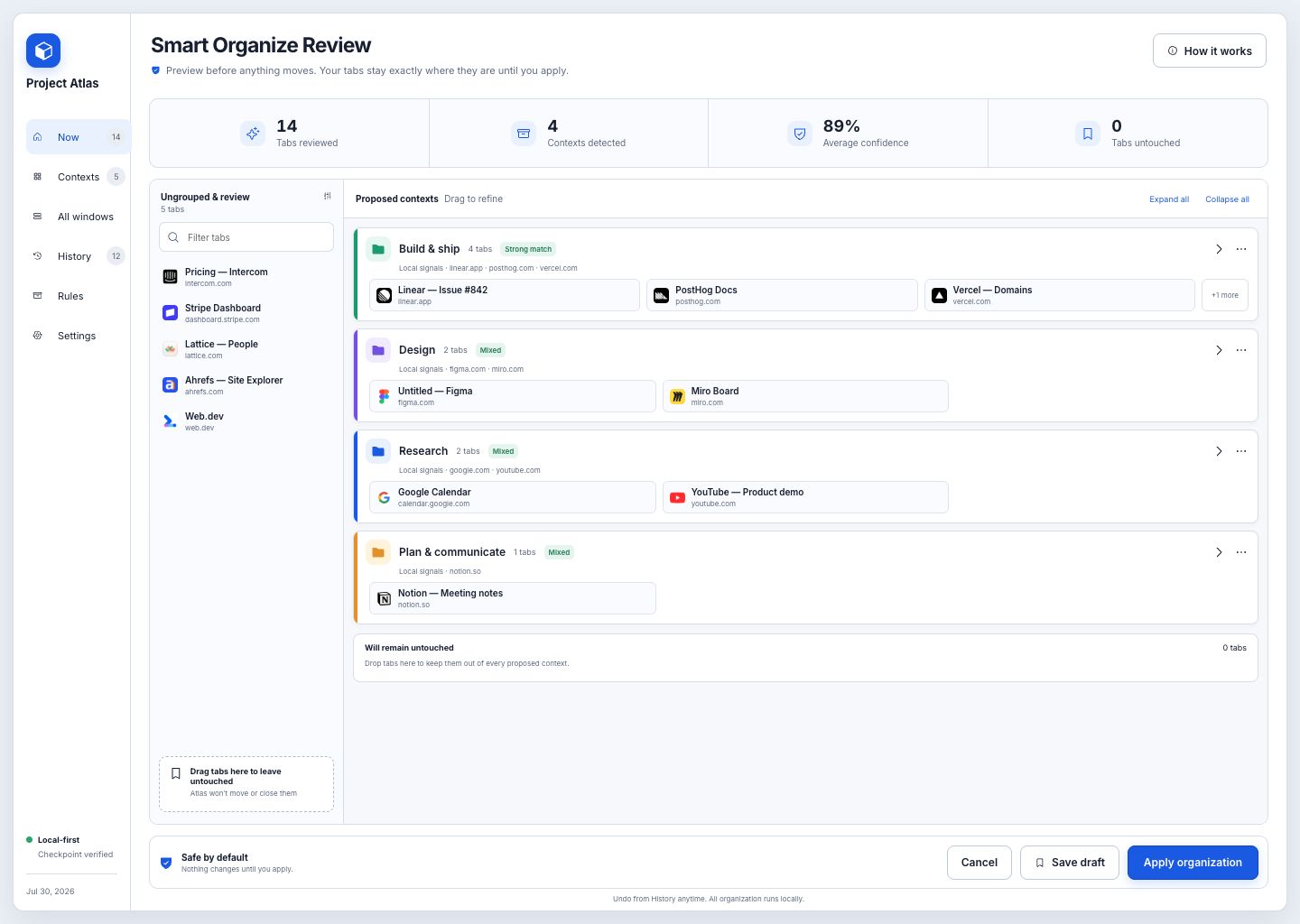Image resolution: width=1300 pixels, height=924 pixels.
Task: Click the orange Plan & communicate folder icon
Action: coord(378,552)
